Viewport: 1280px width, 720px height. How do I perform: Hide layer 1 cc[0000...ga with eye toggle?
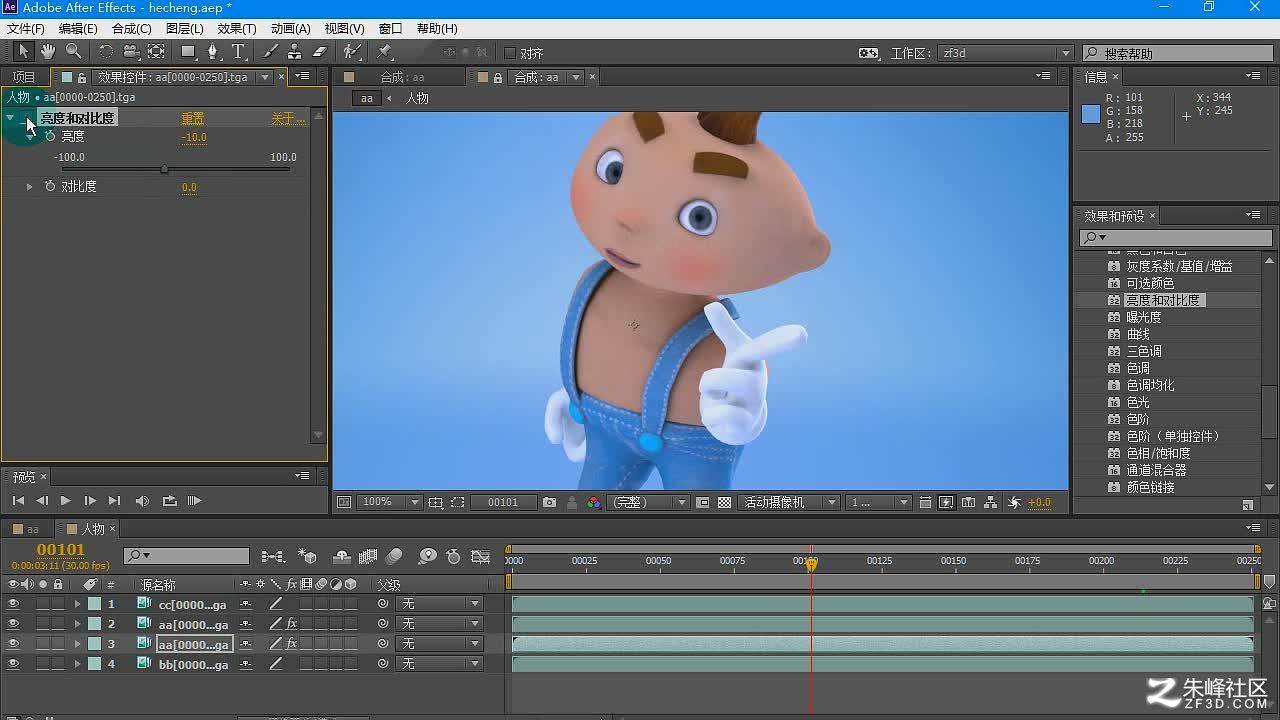click(13, 604)
